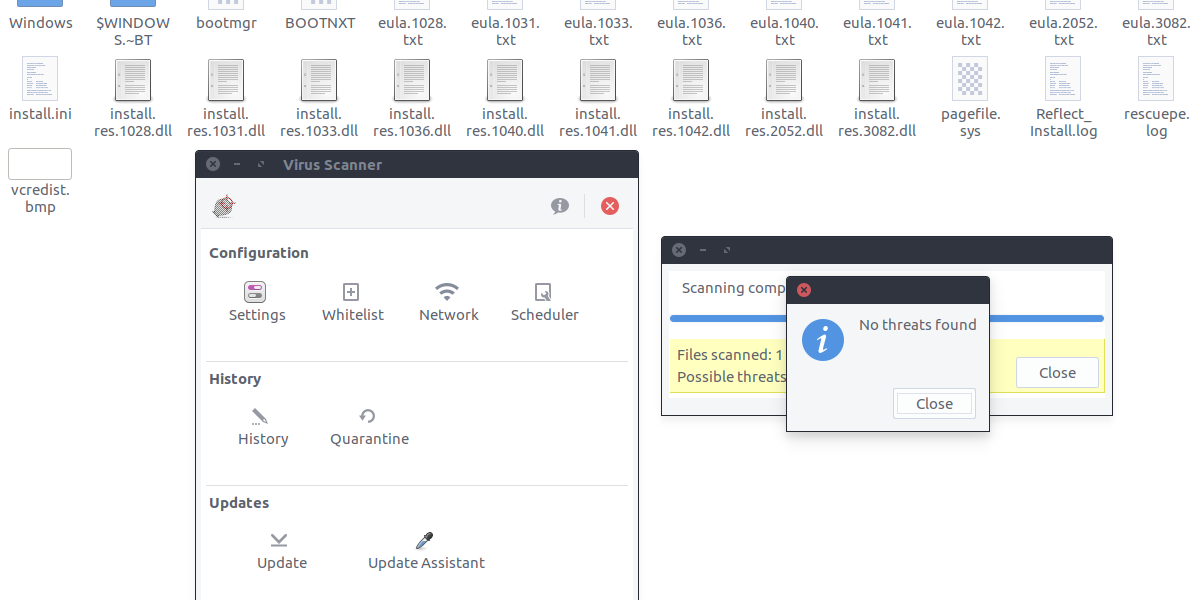The width and height of the screenshot is (1200, 600).
Task: Maximize the Virus Scanner window
Action: click(261, 164)
